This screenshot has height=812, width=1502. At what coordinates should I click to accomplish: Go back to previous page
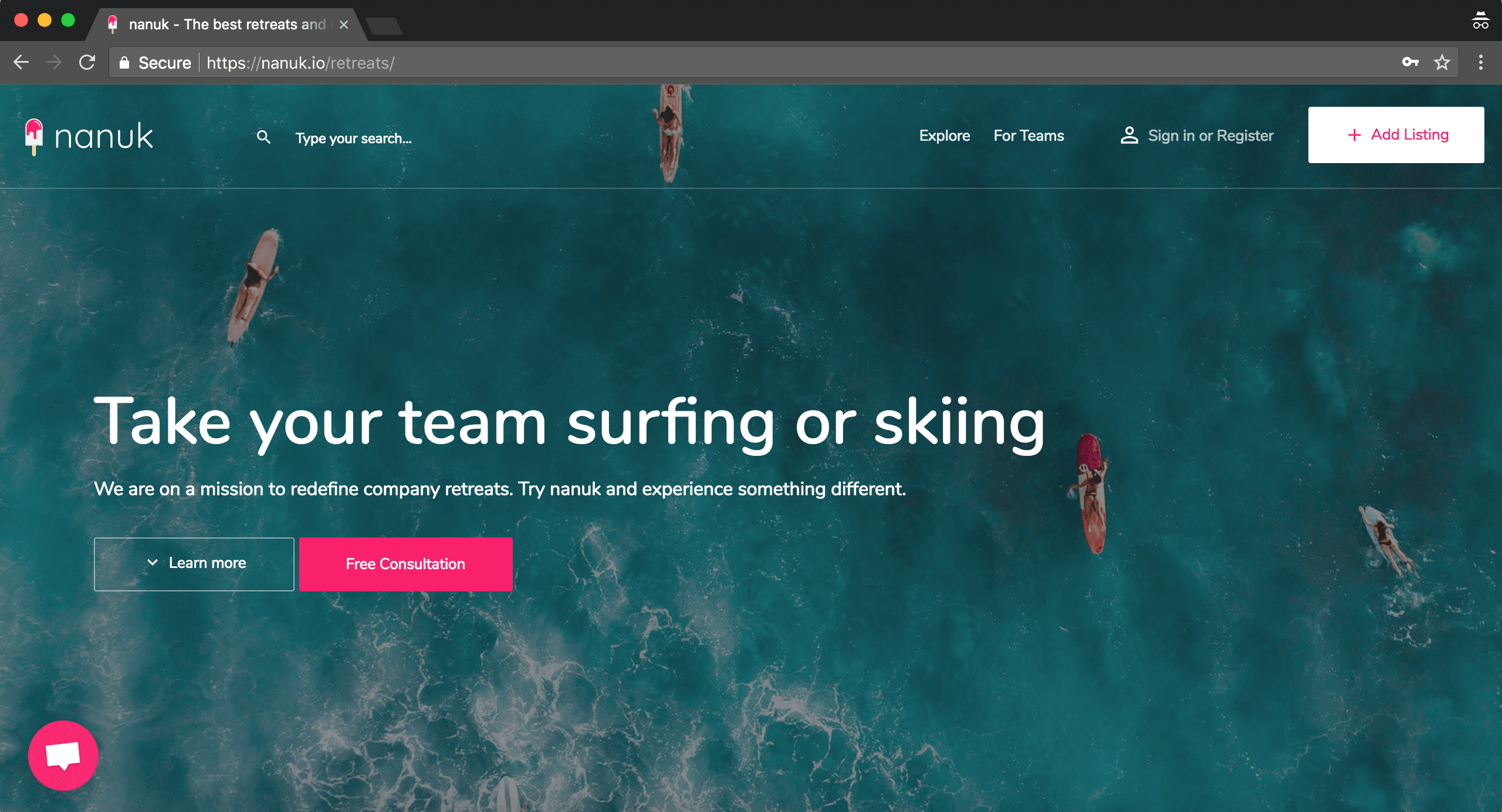click(21, 62)
